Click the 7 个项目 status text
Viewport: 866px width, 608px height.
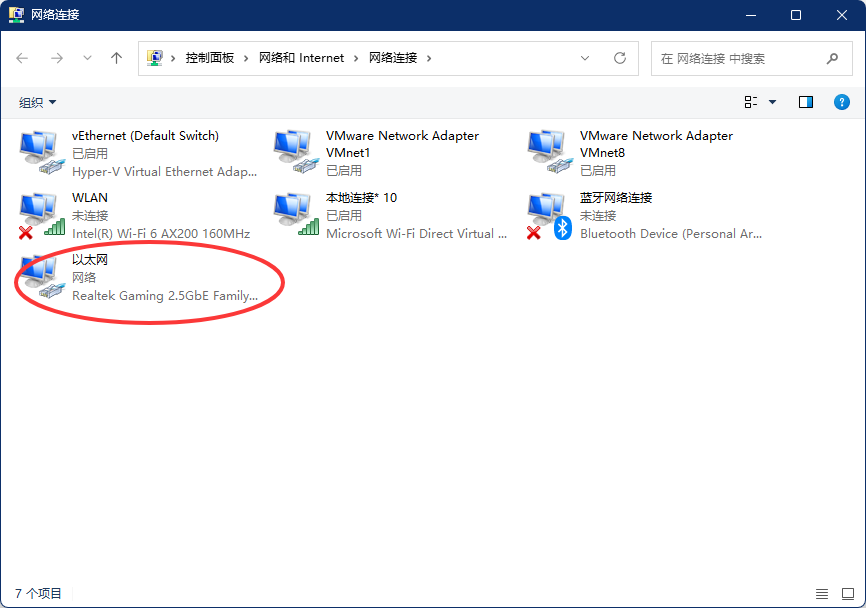[x=38, y=594]
